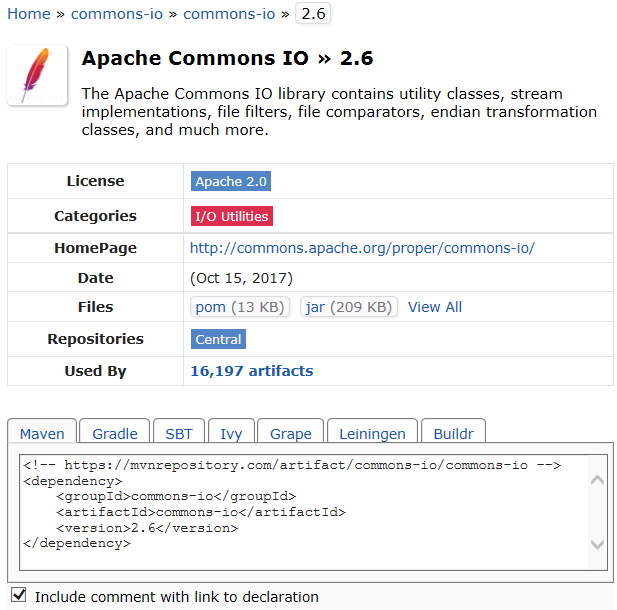Switch to the Buildr tab
617x610 pixels.
point(453,431)
